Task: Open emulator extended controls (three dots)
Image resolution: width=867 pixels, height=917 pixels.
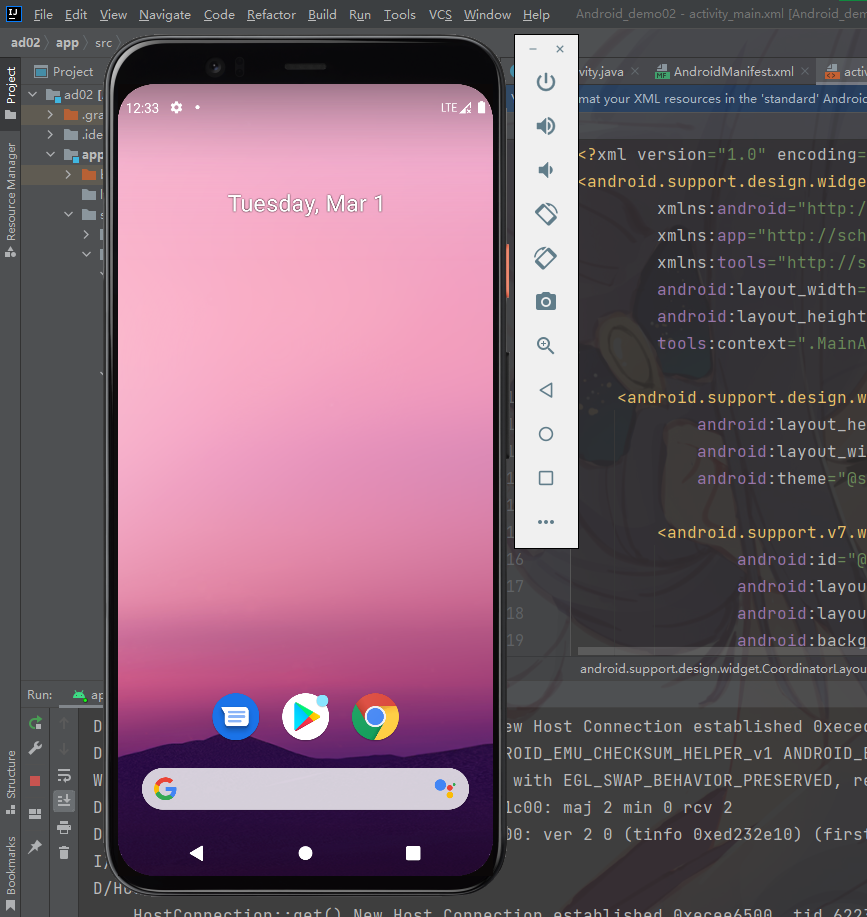Action: tap(545, 522)
